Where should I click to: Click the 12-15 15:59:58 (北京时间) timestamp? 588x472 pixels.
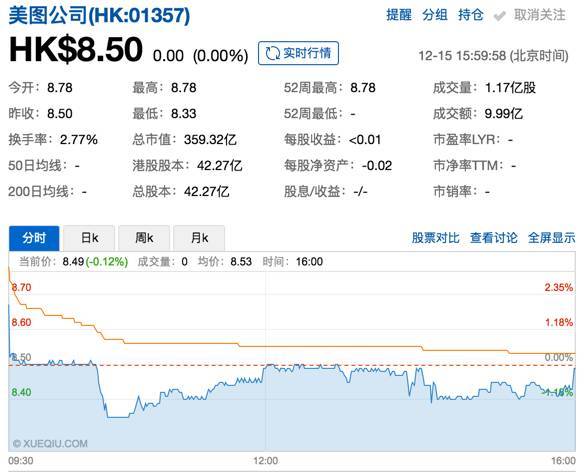click(493, 56)
